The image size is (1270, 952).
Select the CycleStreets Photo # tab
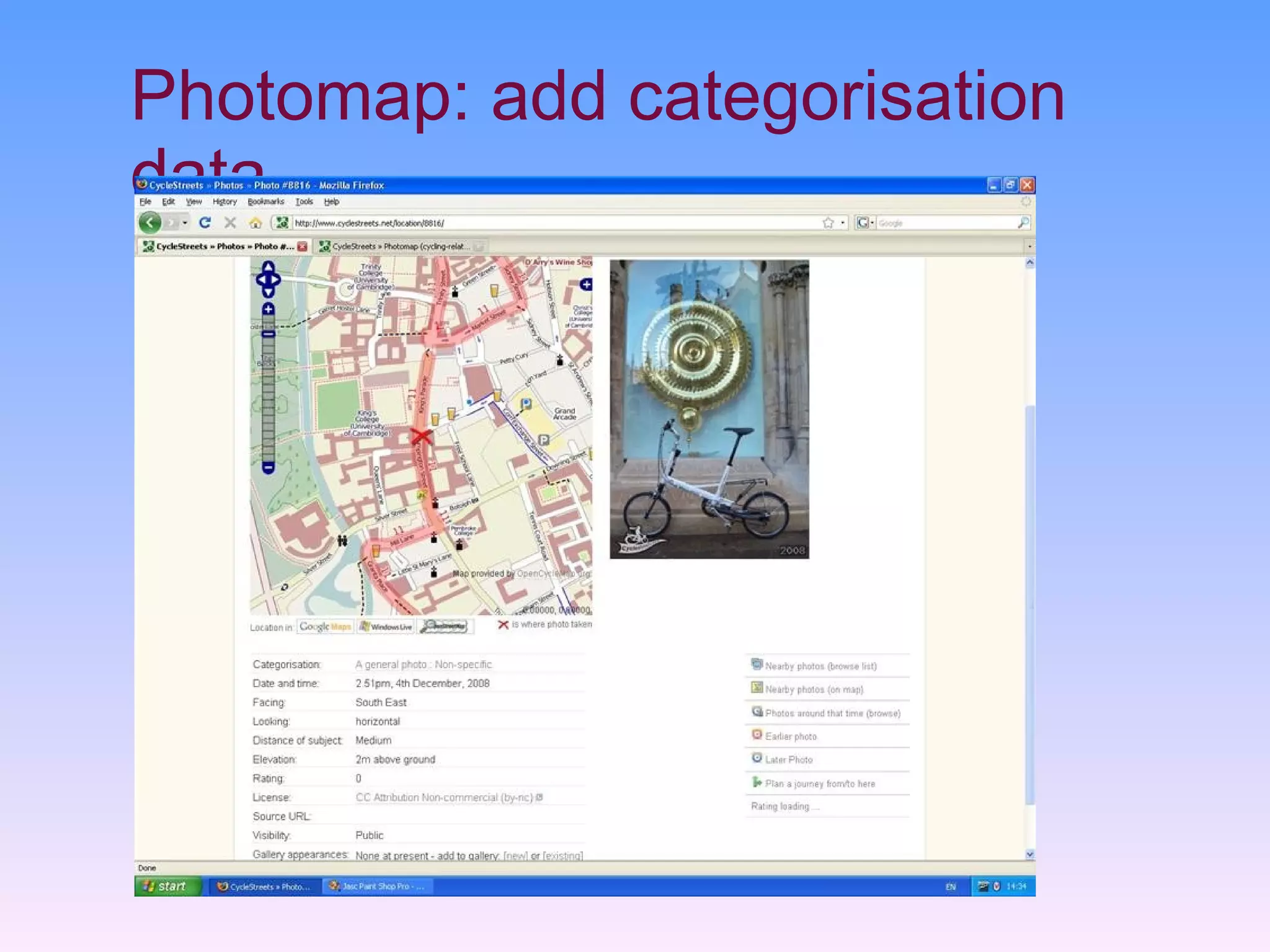click(x=224, y=246)
